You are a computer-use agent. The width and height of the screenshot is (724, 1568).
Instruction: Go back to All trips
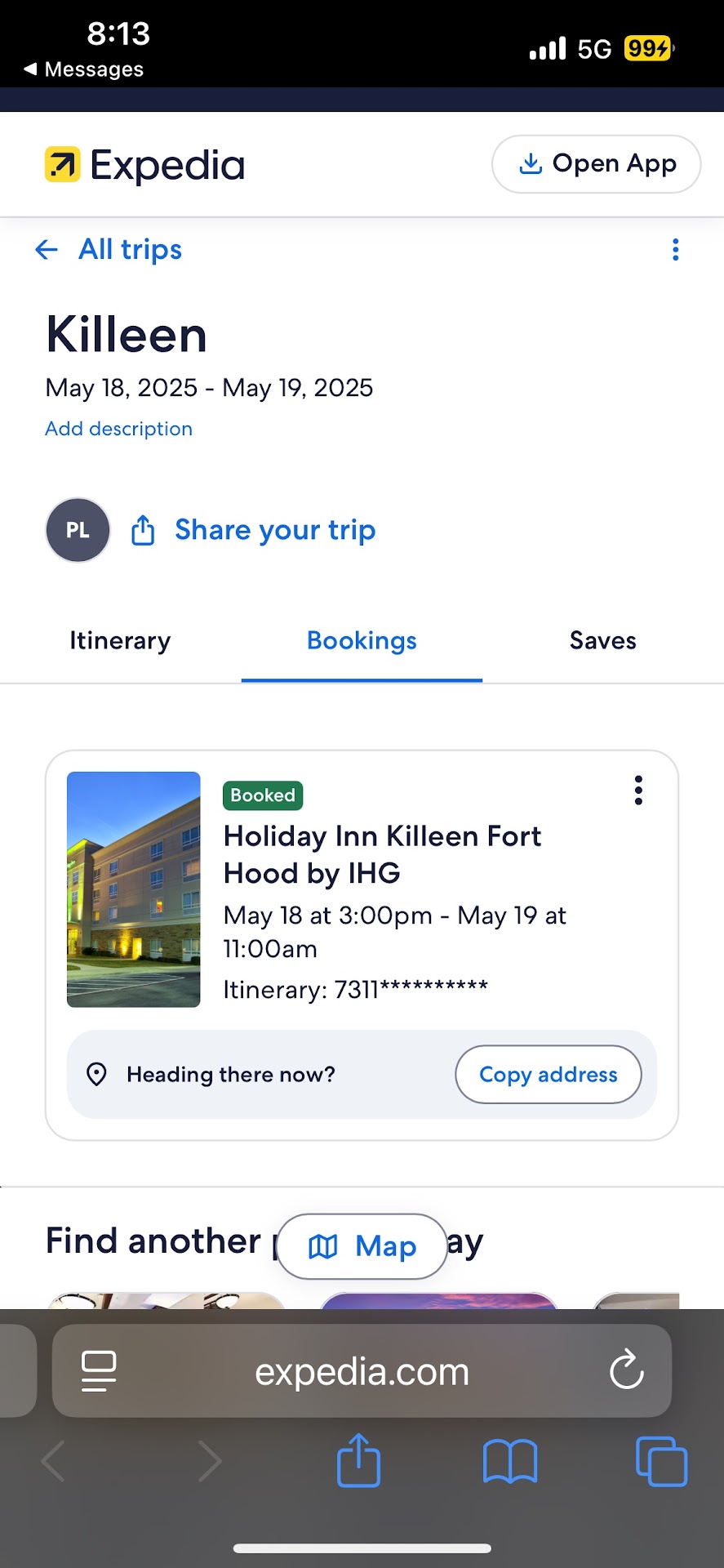109,249
